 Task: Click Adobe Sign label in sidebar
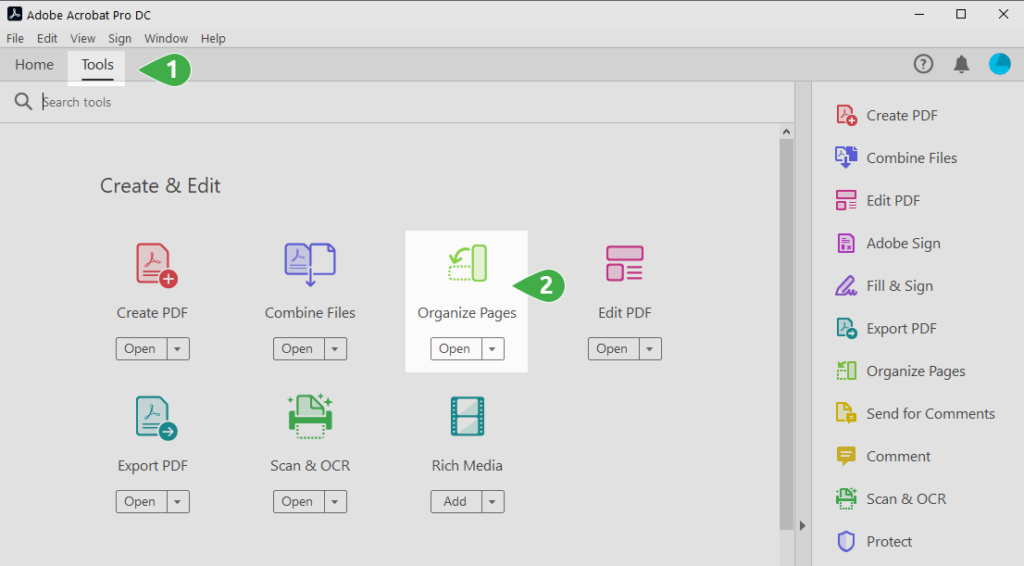903,244
